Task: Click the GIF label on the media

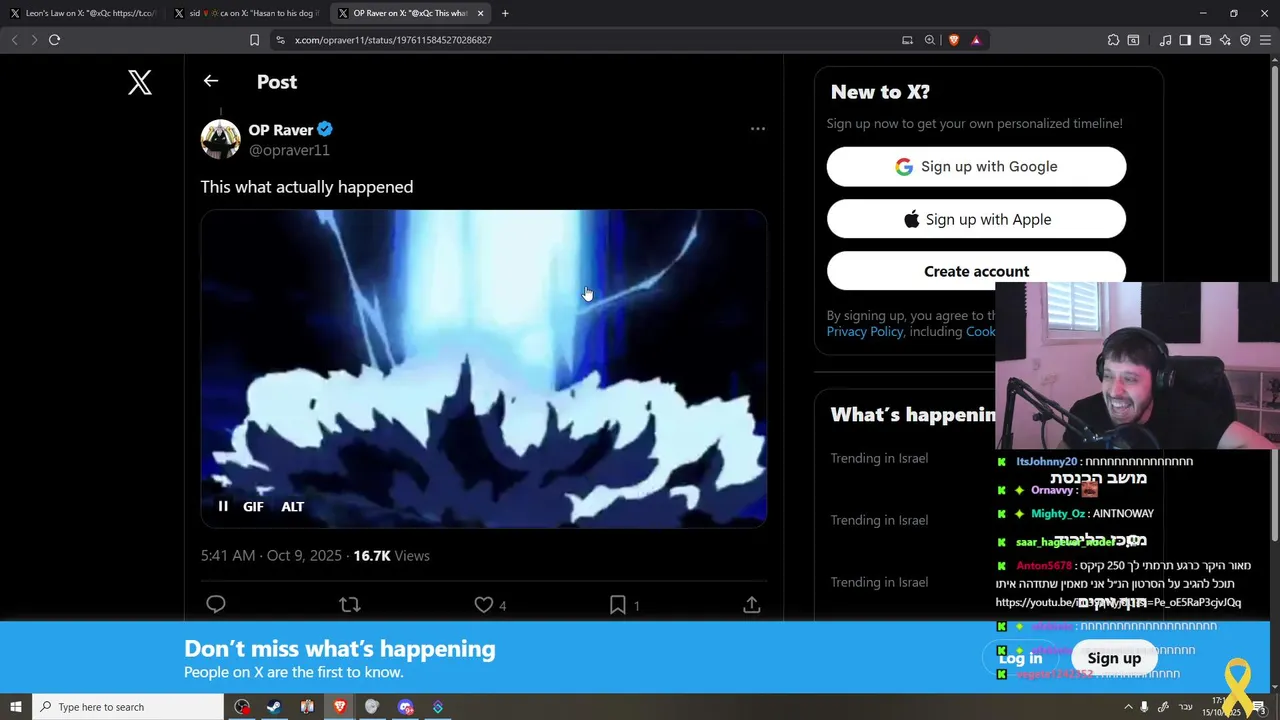Action: [253, 507]
